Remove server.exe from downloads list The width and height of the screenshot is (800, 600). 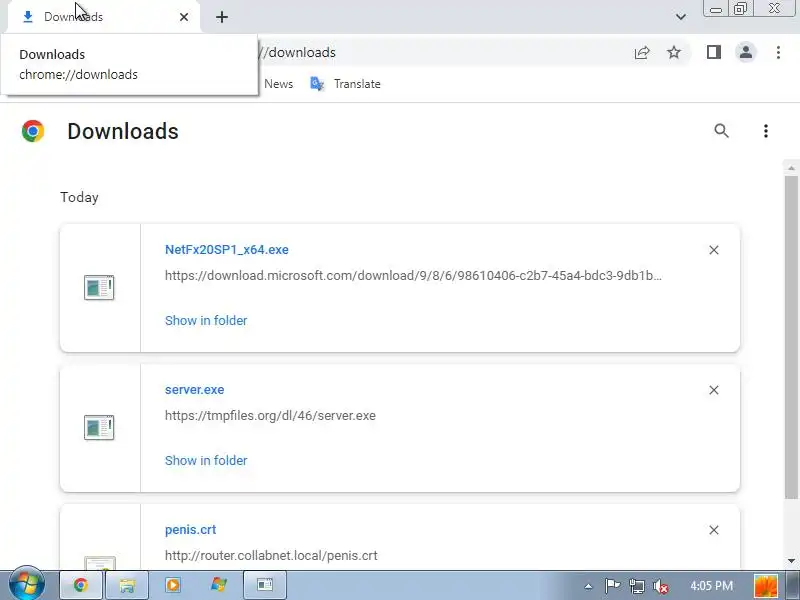714,390
